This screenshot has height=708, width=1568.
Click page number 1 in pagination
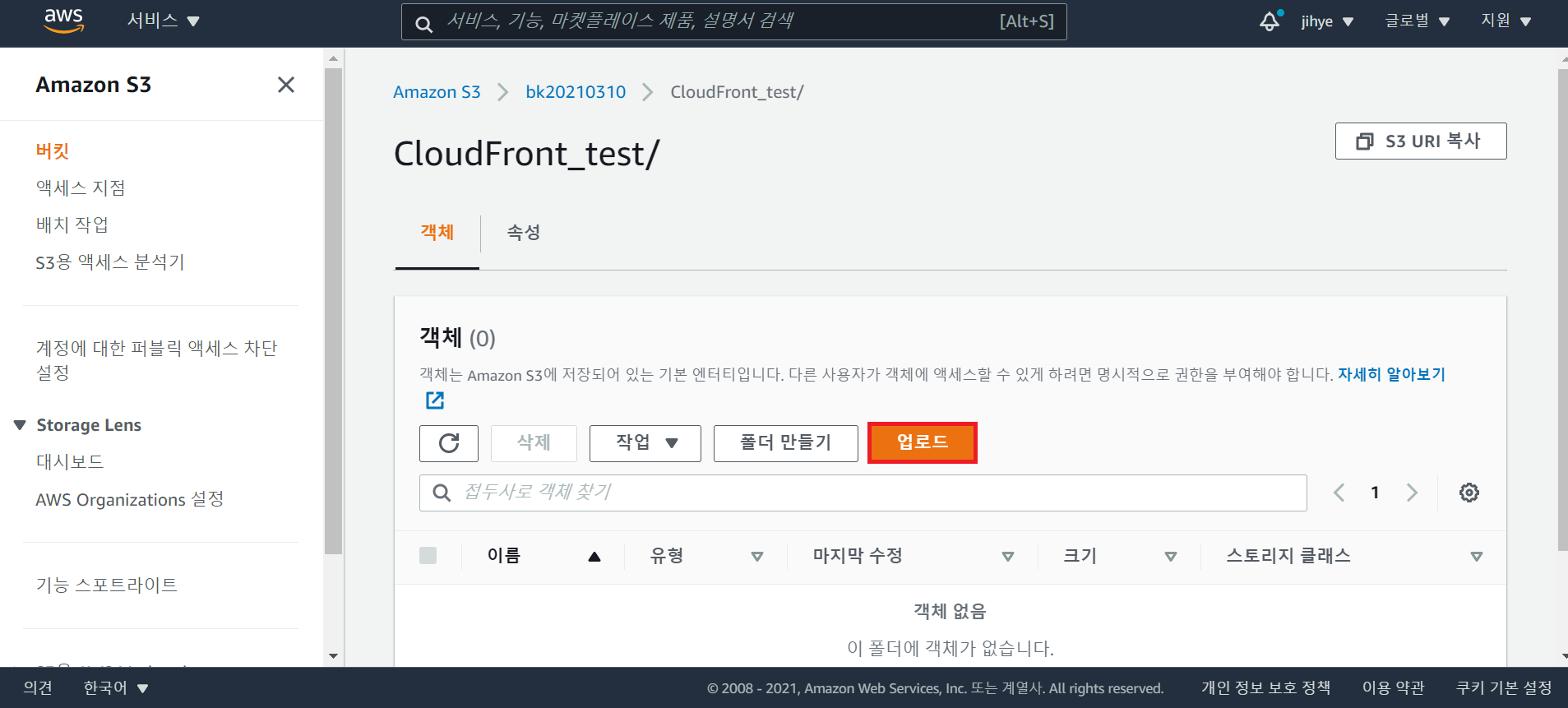[1375, 493]
